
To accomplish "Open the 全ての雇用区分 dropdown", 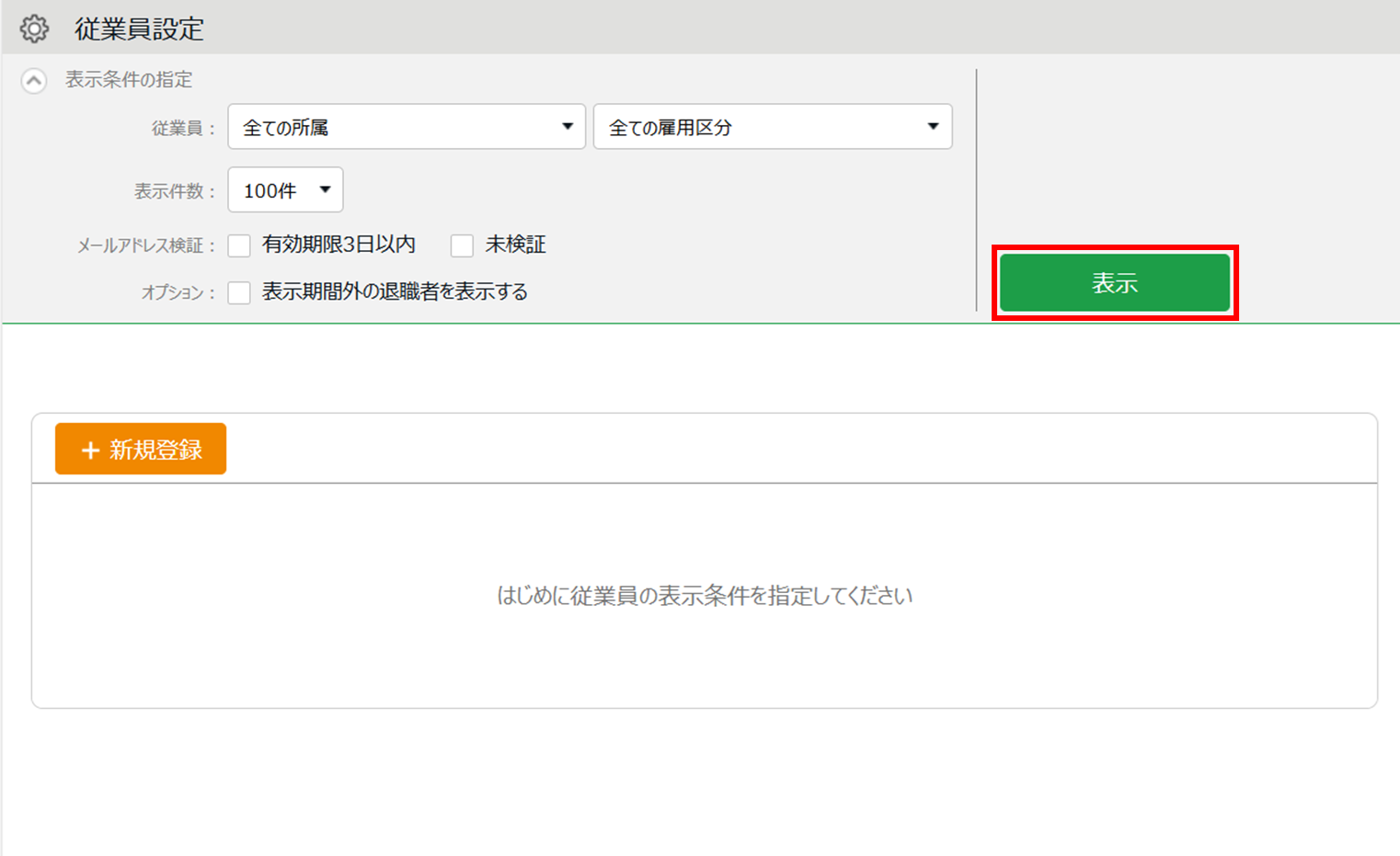I will point(773,127).
